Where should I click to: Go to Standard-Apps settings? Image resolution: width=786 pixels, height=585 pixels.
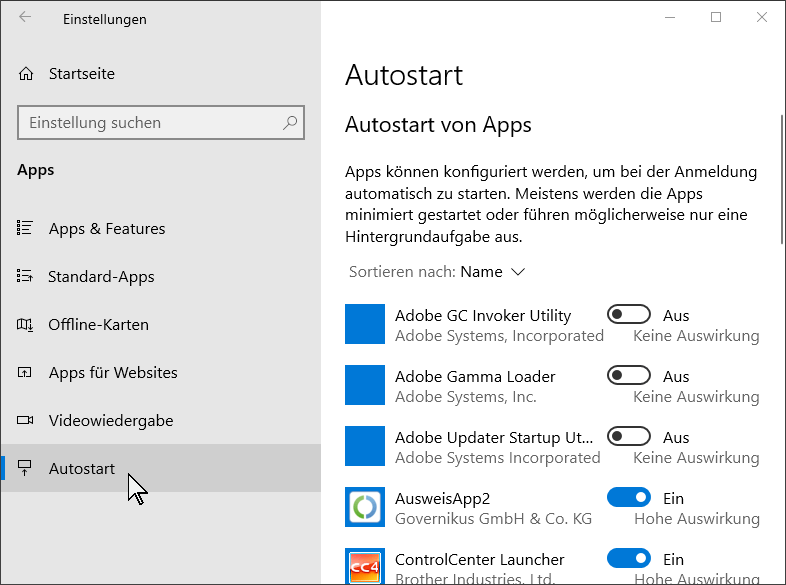point(161,277)
